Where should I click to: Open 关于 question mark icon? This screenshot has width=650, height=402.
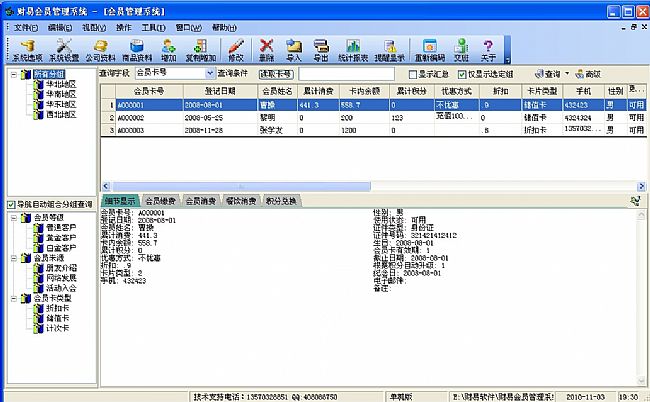coord(488,51)
